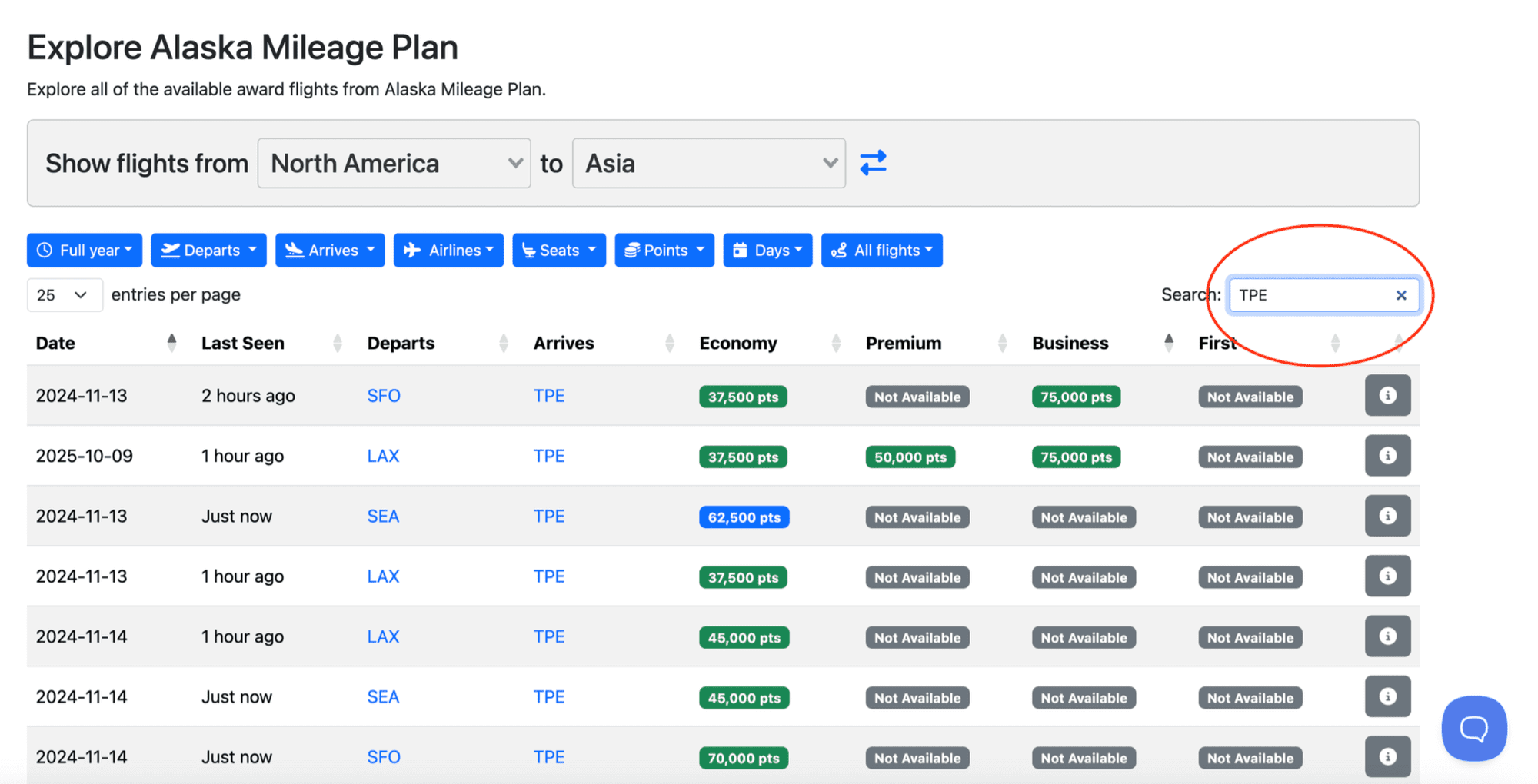Click 37,500 pts badge in 2025-10-09 row
1538x784 pixels.
click(743, 457)
